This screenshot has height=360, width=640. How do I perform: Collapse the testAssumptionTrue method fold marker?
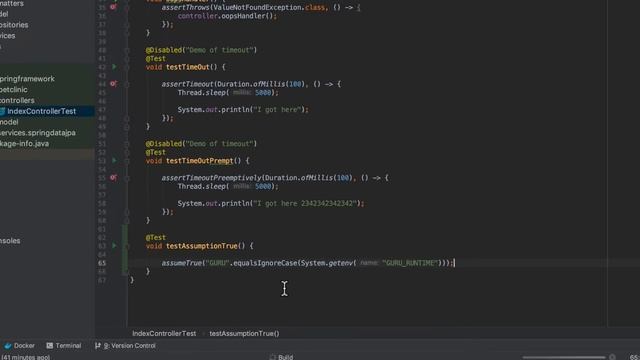tap(127, 246)
